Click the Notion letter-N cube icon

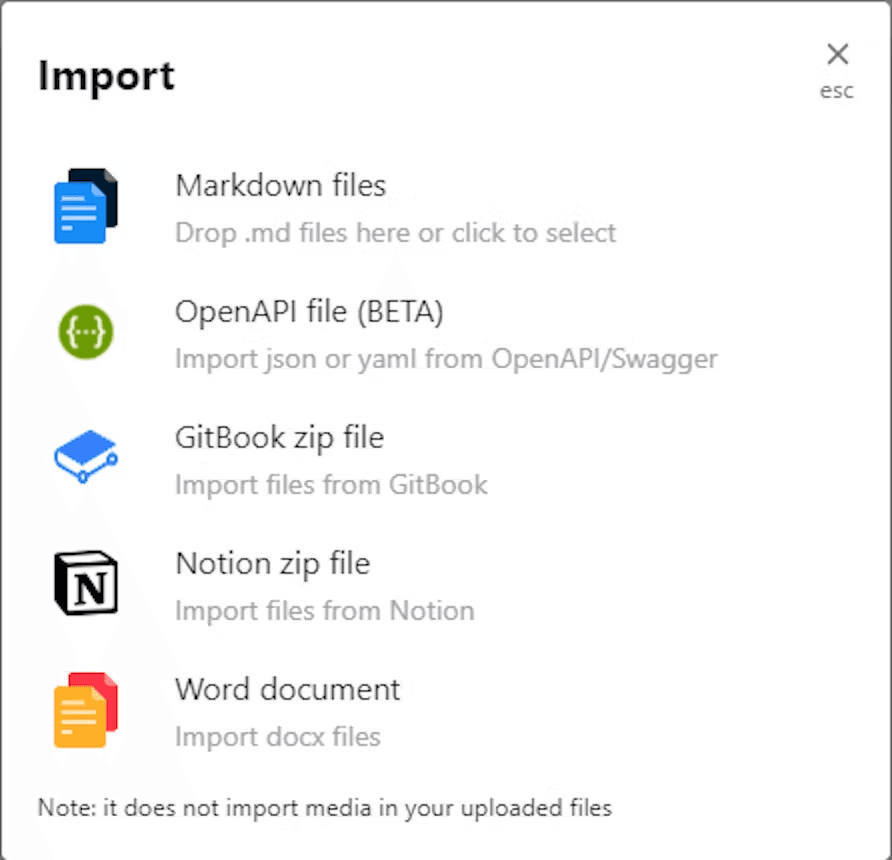tap(85, 583)
